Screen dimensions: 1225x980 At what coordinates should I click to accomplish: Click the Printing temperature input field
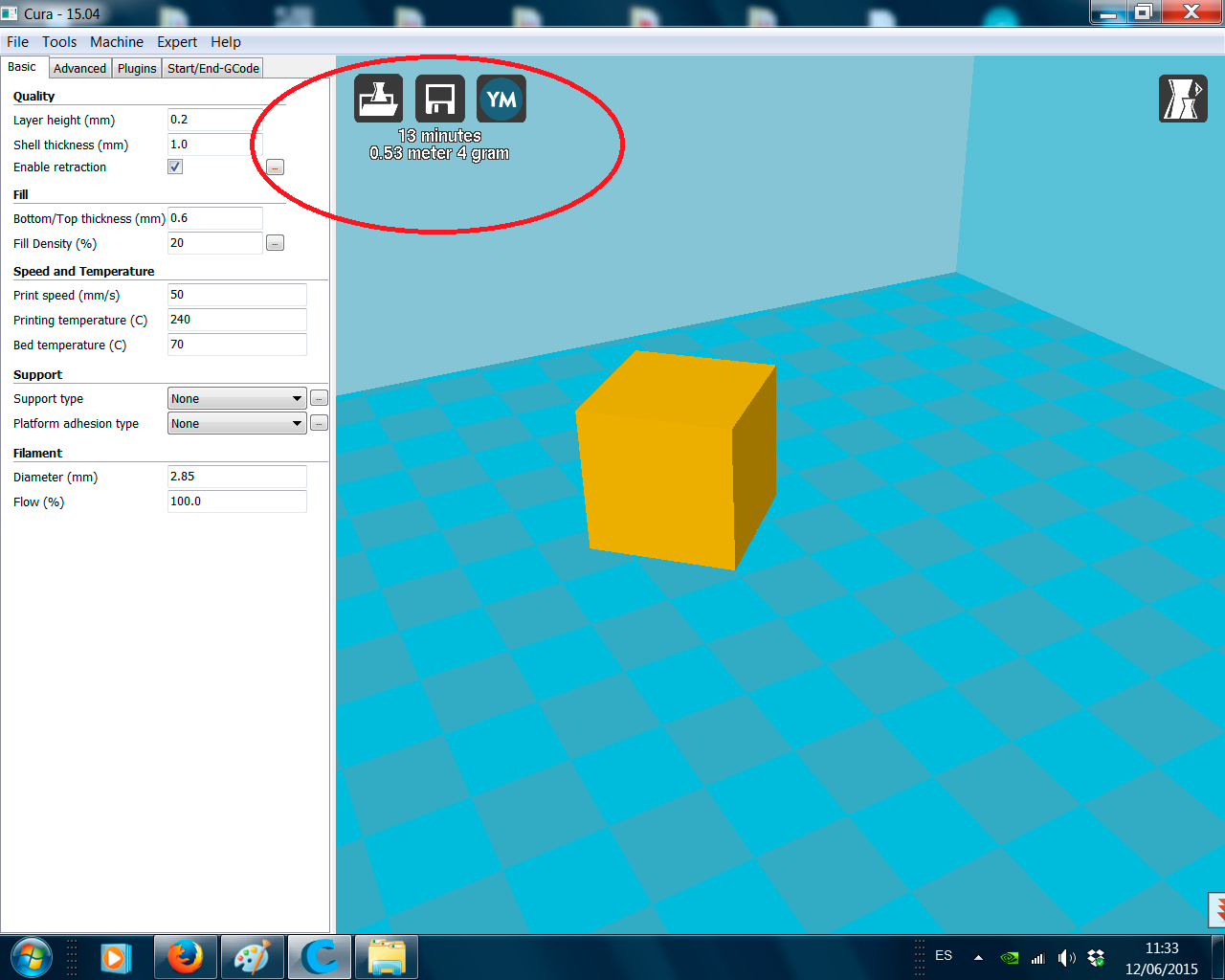click(x=236, y=320)
